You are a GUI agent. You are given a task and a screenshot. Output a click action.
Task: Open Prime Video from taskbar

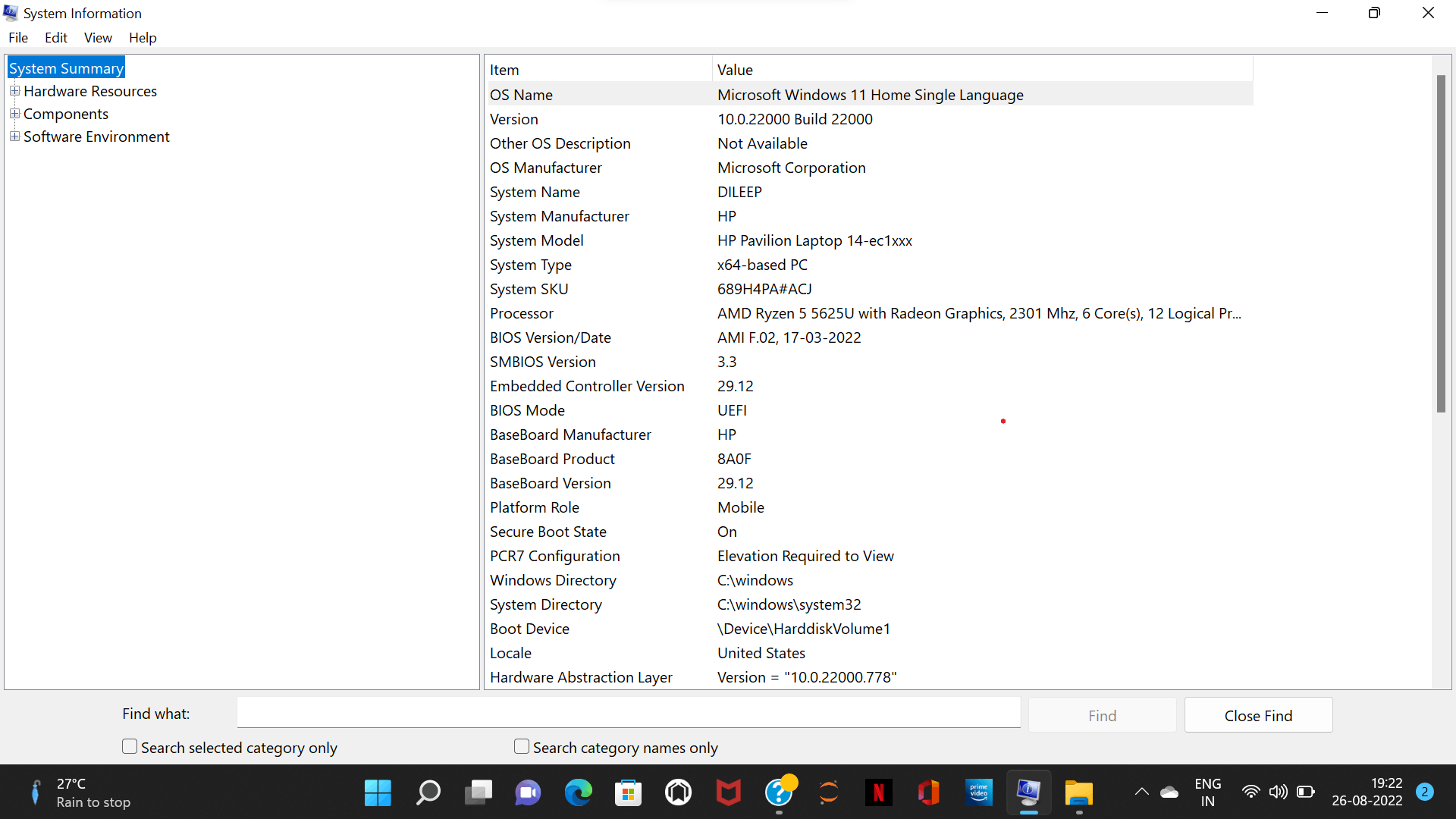(x=979, y=792)
